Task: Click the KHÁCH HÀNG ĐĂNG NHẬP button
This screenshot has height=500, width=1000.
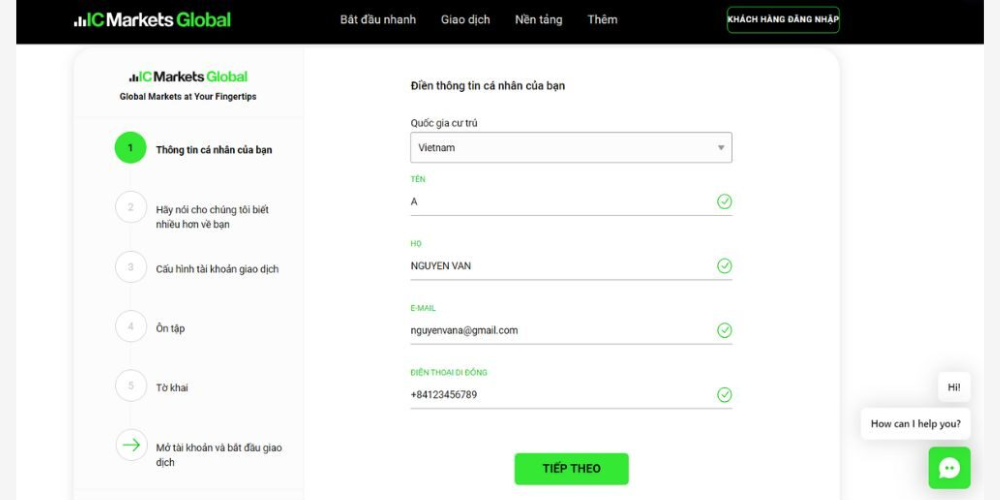Action: pyautogui.click(x=783, y=20)
